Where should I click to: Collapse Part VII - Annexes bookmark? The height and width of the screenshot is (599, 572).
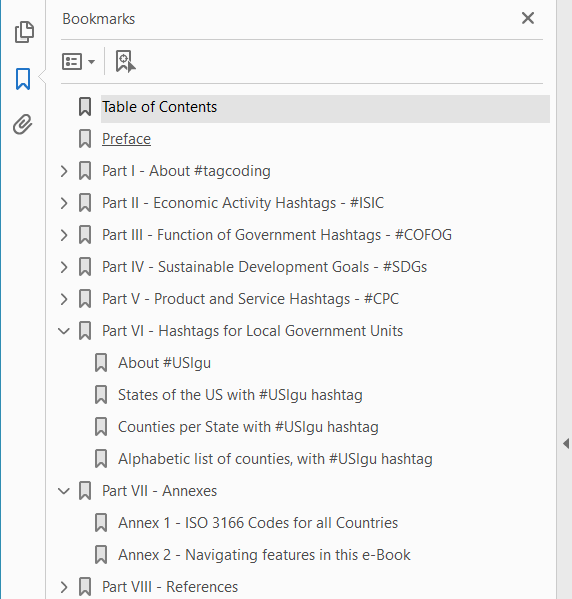[64, 491]
